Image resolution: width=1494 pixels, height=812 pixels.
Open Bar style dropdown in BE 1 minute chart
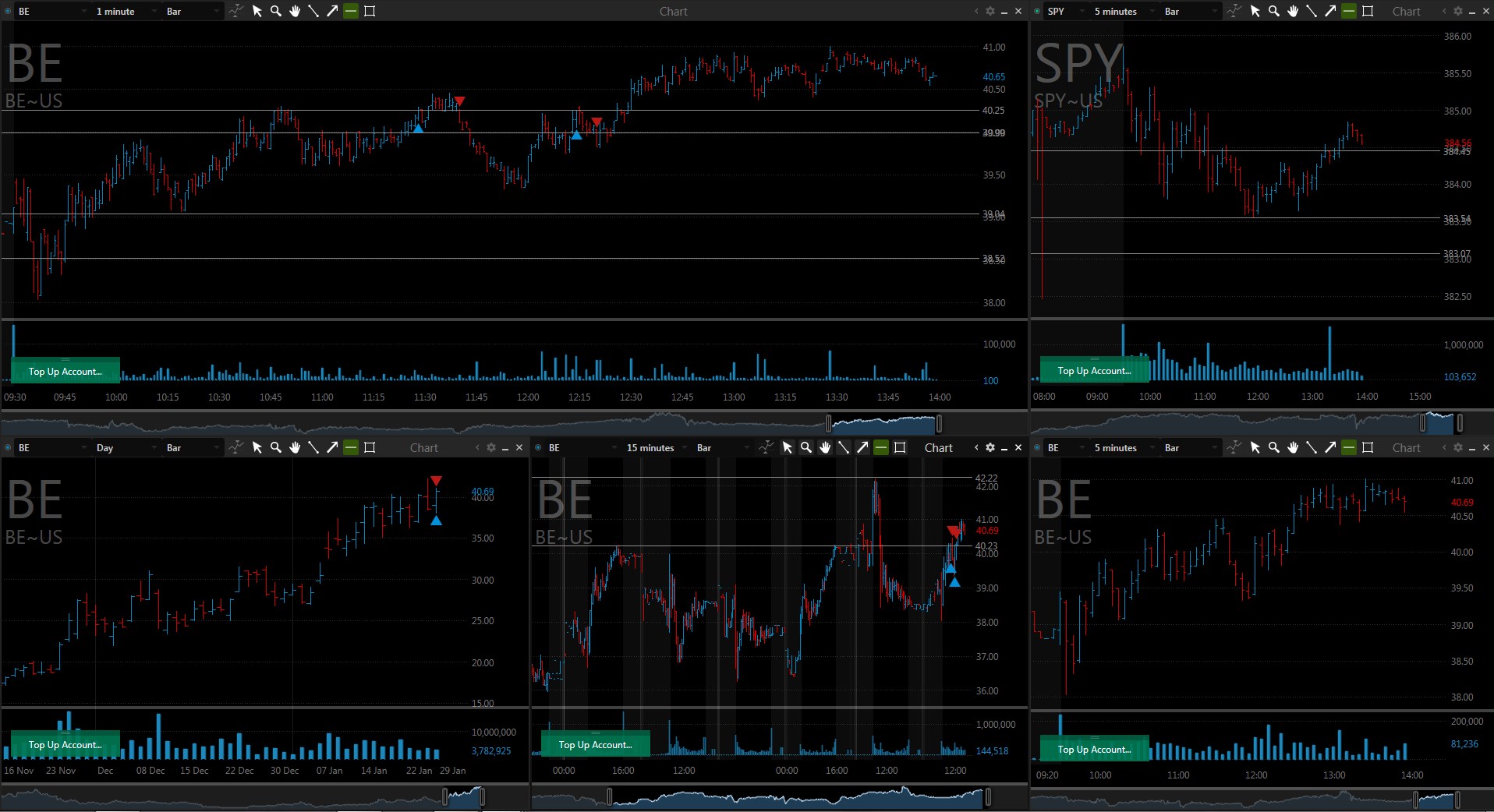point(193,11)
